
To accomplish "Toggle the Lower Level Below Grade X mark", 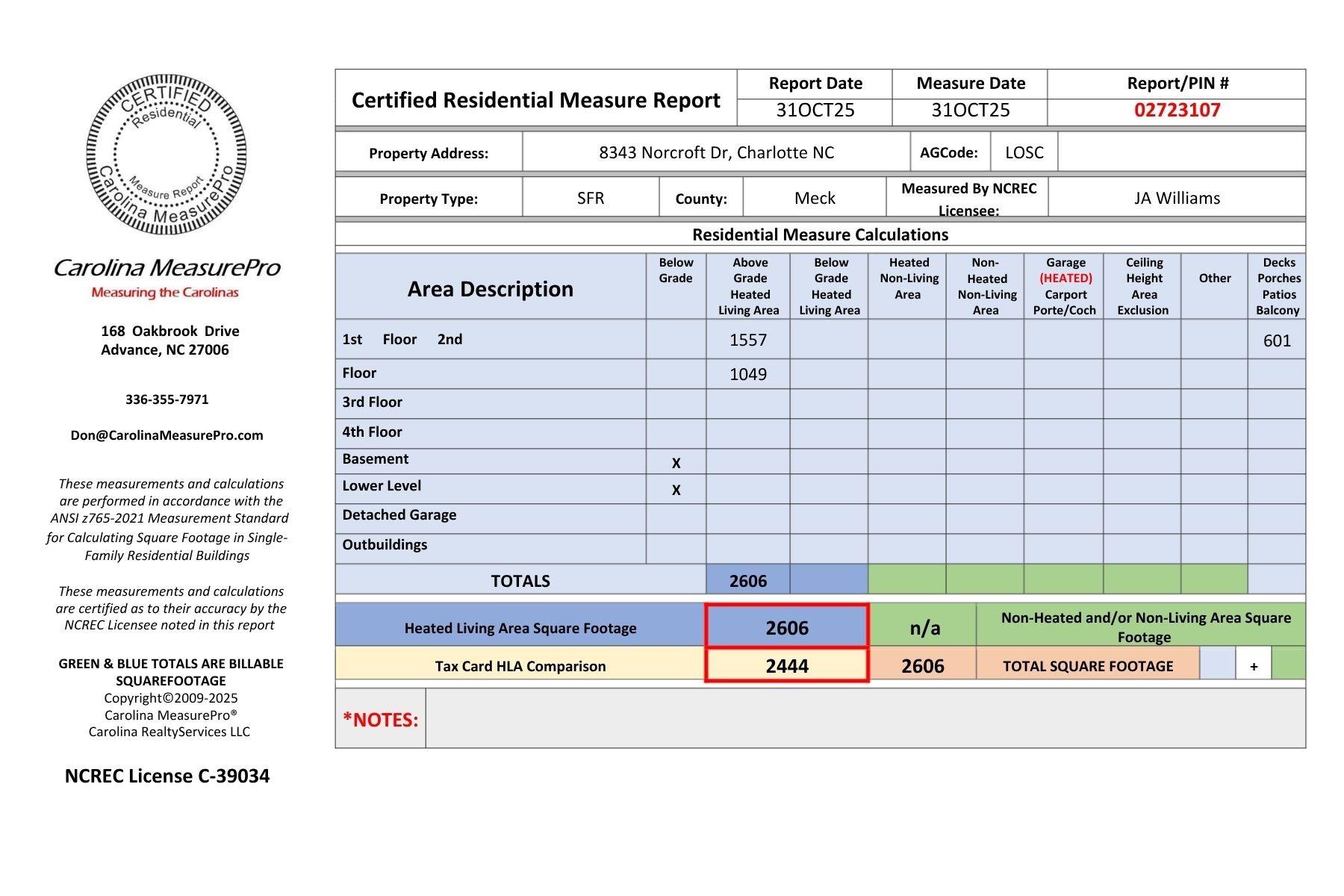I will (676, 490).
